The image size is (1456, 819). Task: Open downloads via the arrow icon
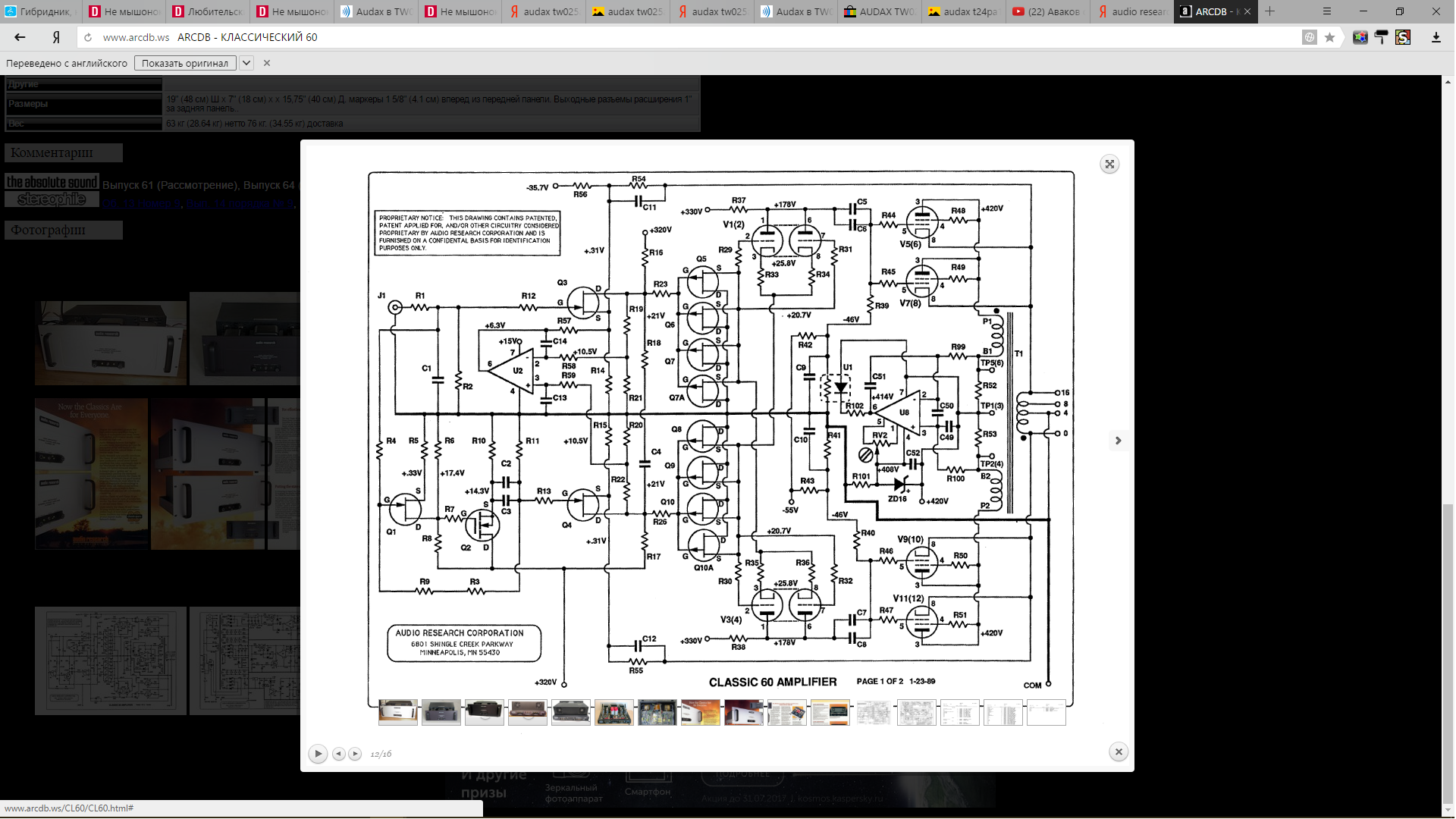(x=1436, y=37)
